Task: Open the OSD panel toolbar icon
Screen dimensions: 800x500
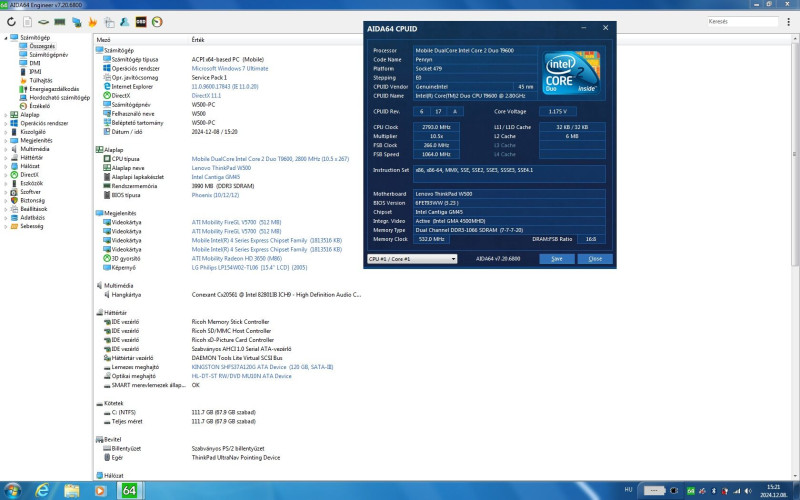Action: 141,22
